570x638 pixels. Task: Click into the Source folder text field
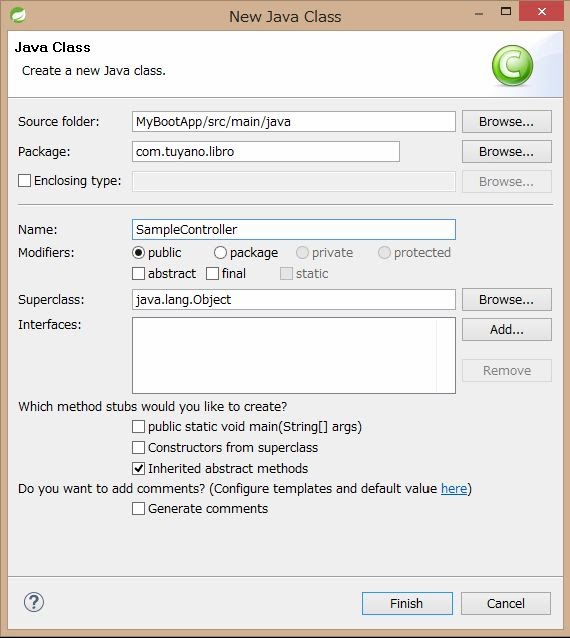click(x=294, y=121)
